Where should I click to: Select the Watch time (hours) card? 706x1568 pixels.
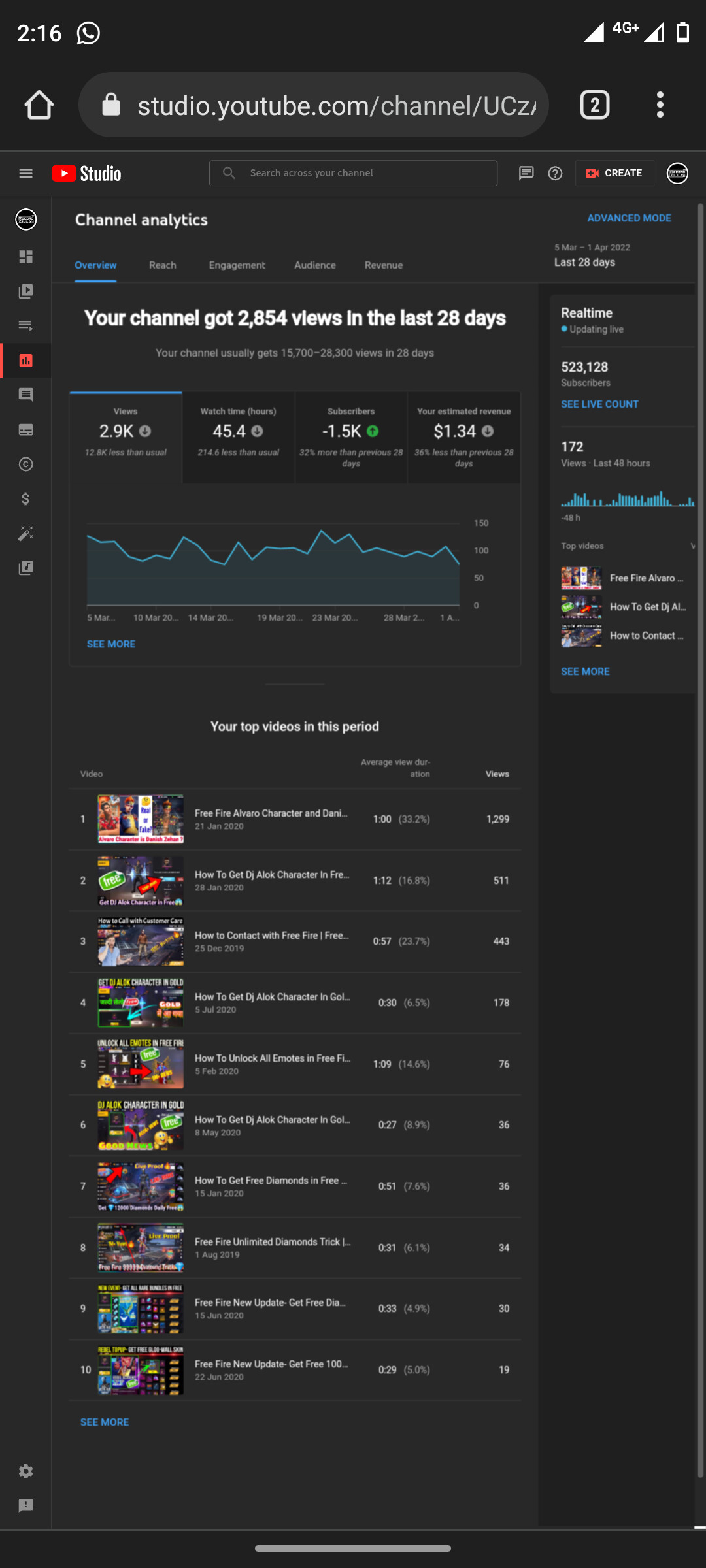coord(239,437)
